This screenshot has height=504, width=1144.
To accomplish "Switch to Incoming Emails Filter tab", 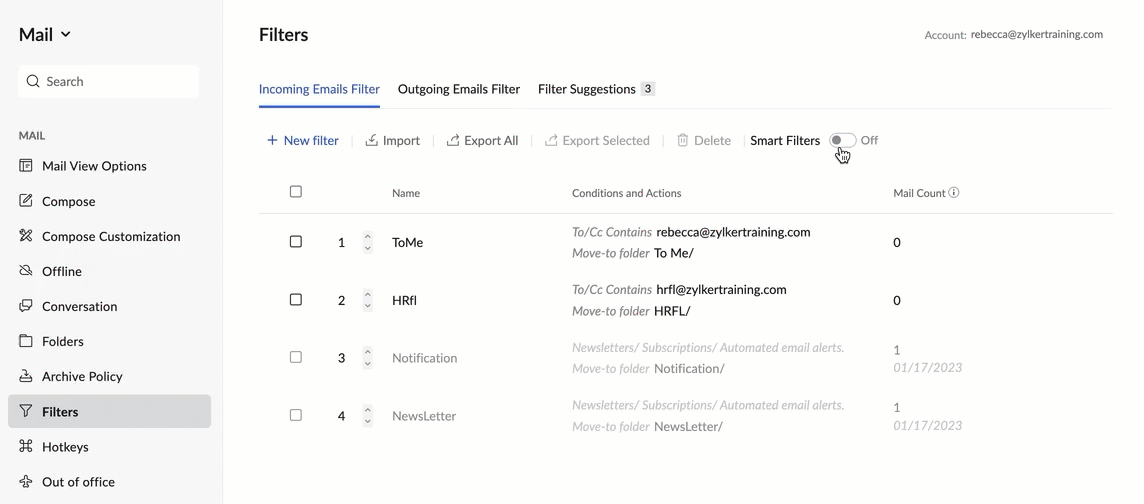I will 320,89.
